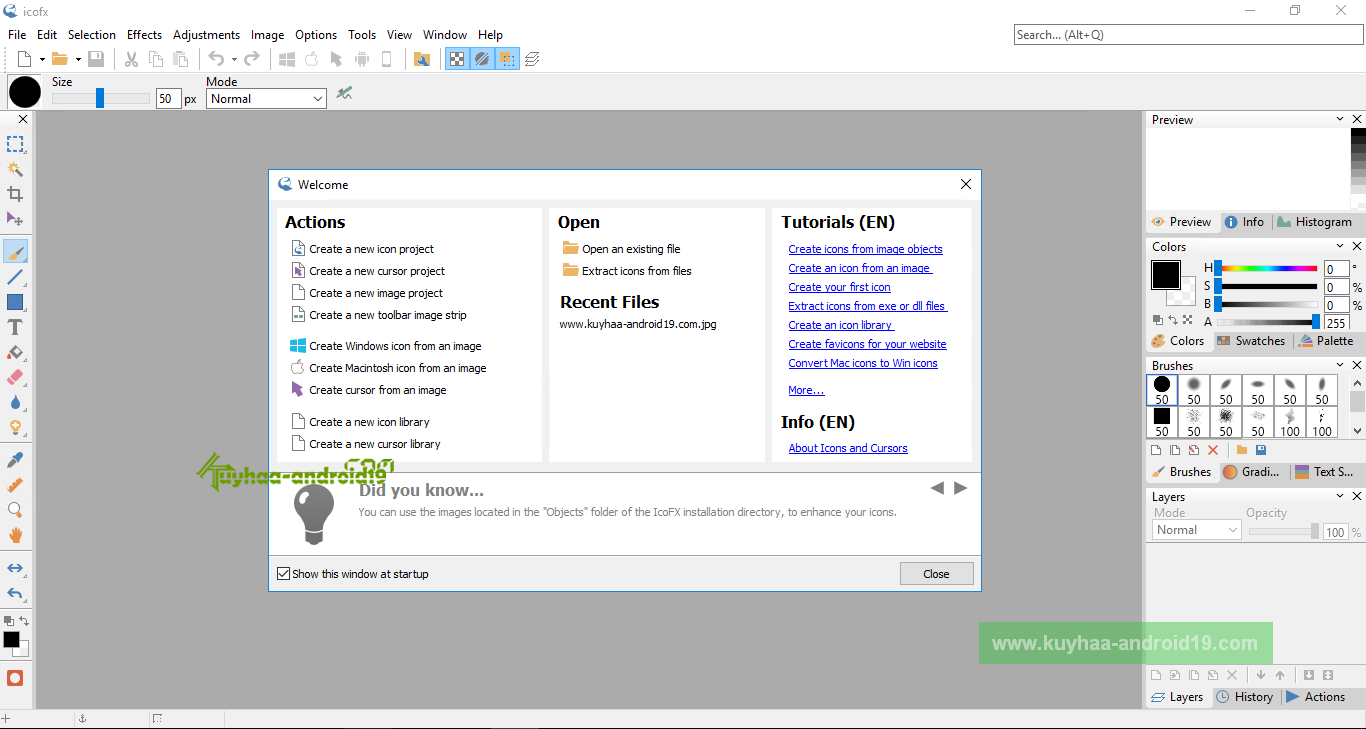
Task: Expand the Preview panel options chevron
Action: click(x=1341, y=119)
